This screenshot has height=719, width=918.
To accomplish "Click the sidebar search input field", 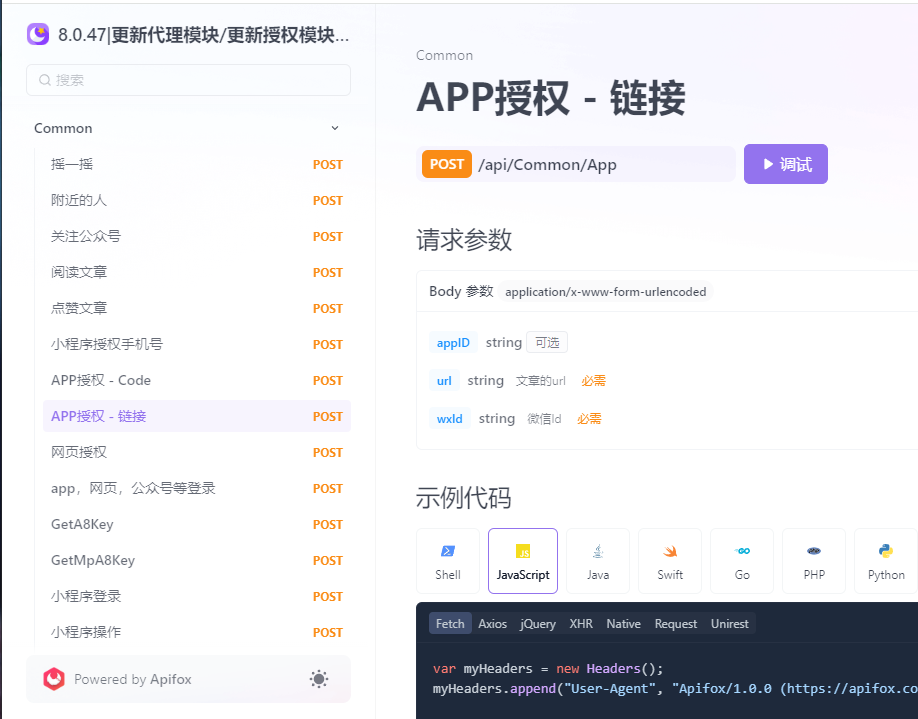I will [x=188, y=80].
